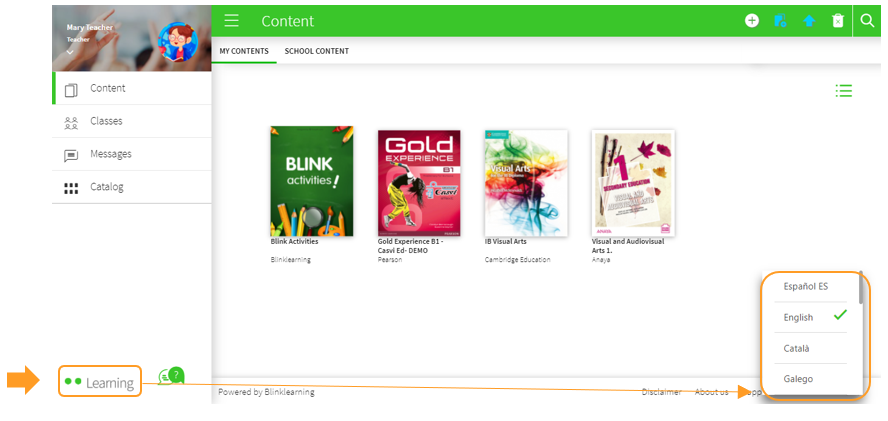The height and width of the screenshot is (421, 888).
Task: Switch to School Content tab
Action: (317, 51)
